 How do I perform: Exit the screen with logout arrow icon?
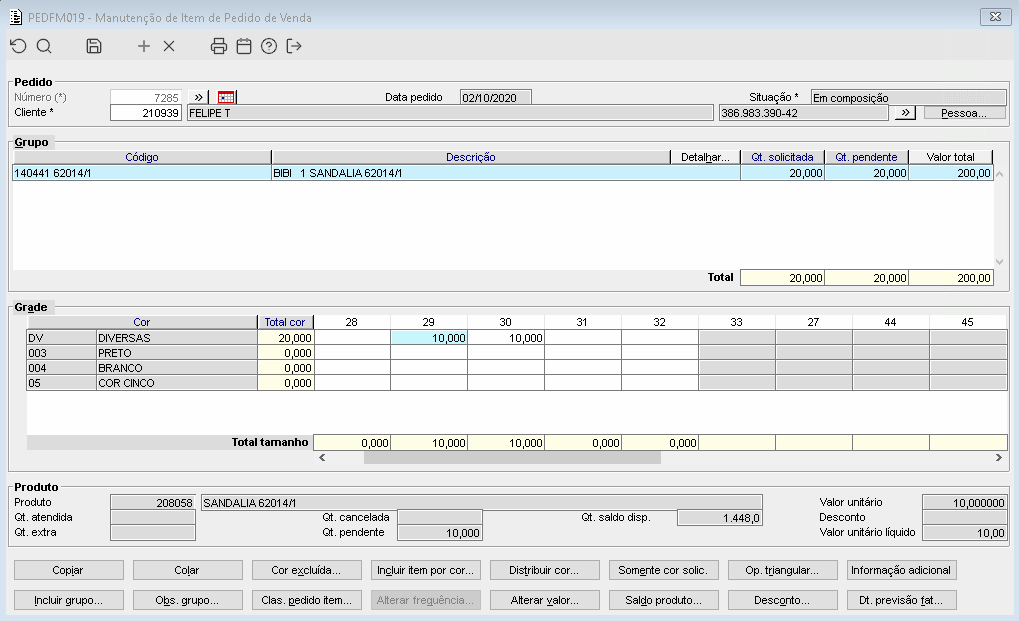(x=294, y=46)
